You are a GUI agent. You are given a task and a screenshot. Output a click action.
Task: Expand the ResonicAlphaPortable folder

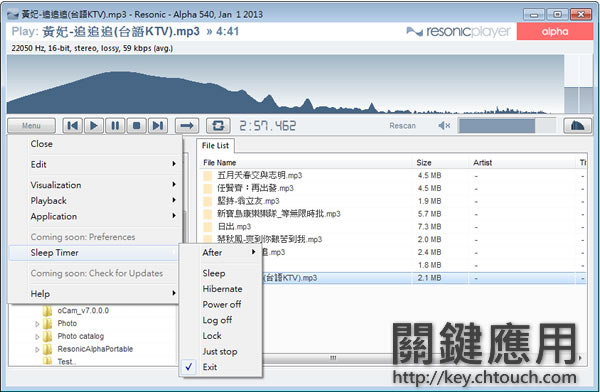pos(37,350)
